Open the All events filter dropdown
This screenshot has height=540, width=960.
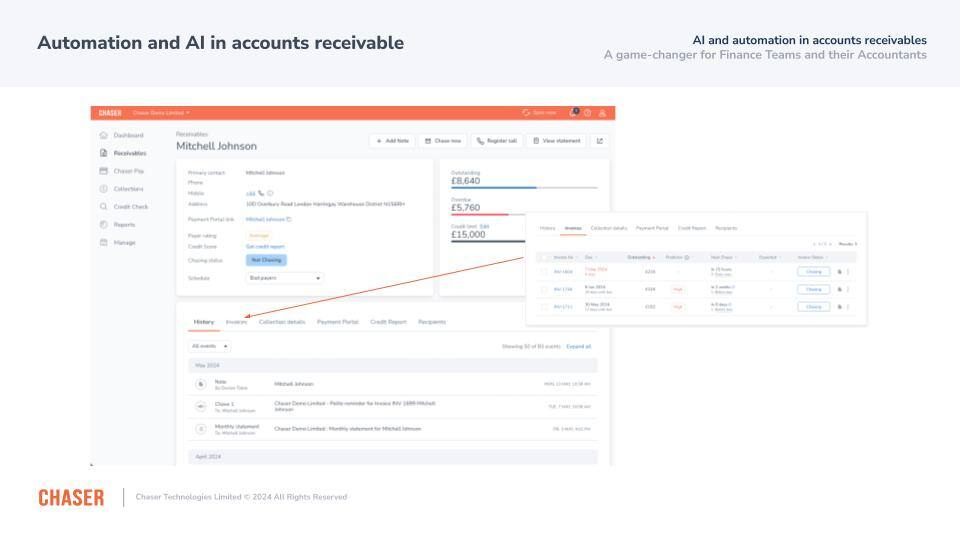coord(209,347)
